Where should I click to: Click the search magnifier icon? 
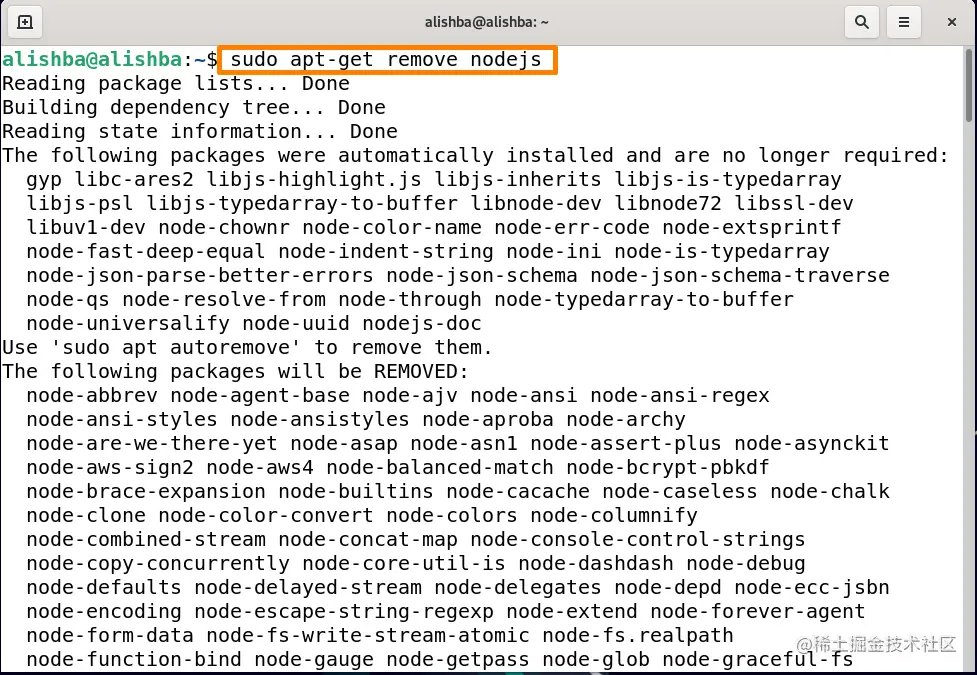click(861, 21)
